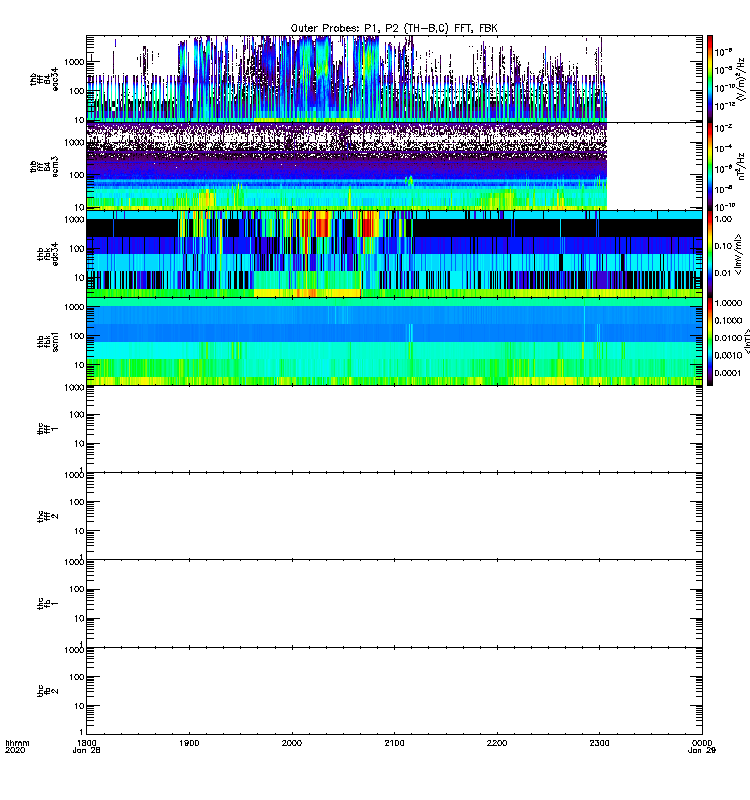Screen dimensions: 750x800
Task: Click the <|mV/m|> color bar
Action: [710, 254]
